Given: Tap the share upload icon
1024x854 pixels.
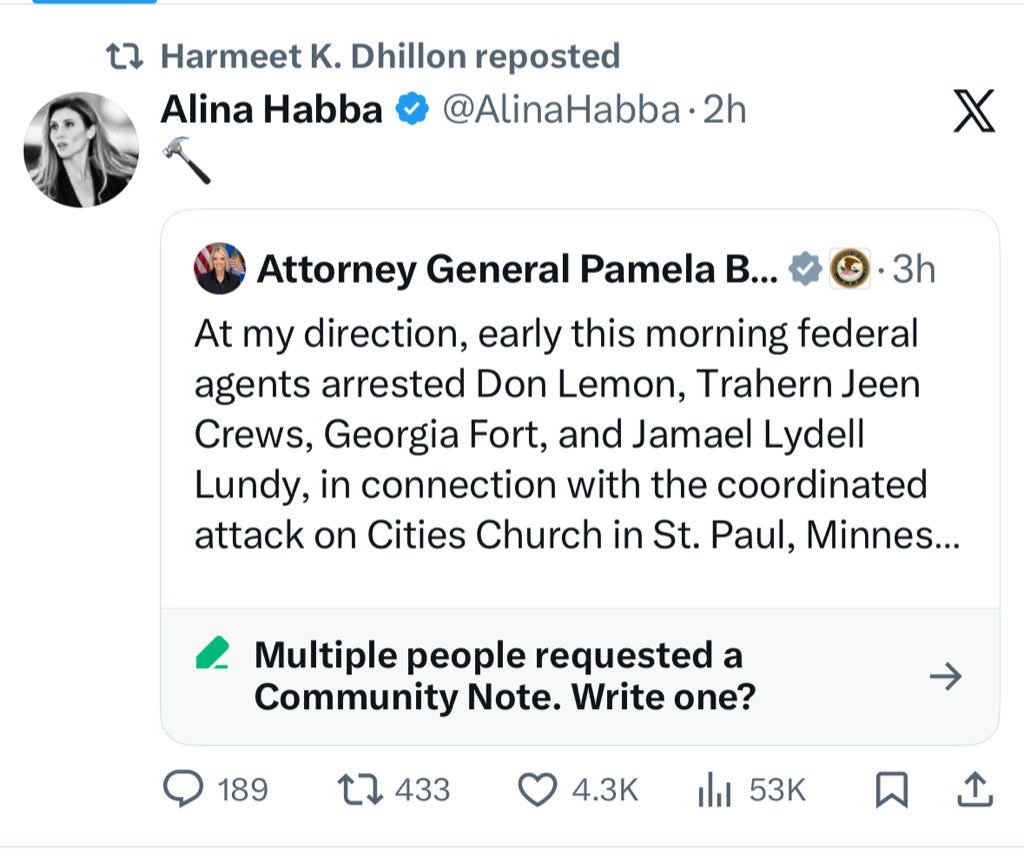Looking at the screenshot, I should click(974, 790).
